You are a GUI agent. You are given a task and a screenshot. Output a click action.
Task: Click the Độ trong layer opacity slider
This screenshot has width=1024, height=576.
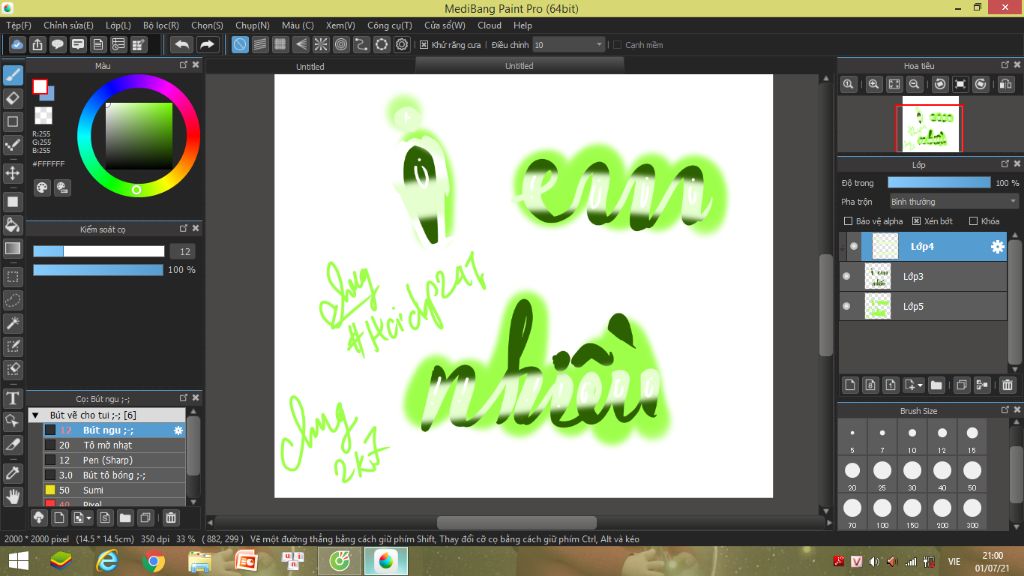click(x=939, y=183)
